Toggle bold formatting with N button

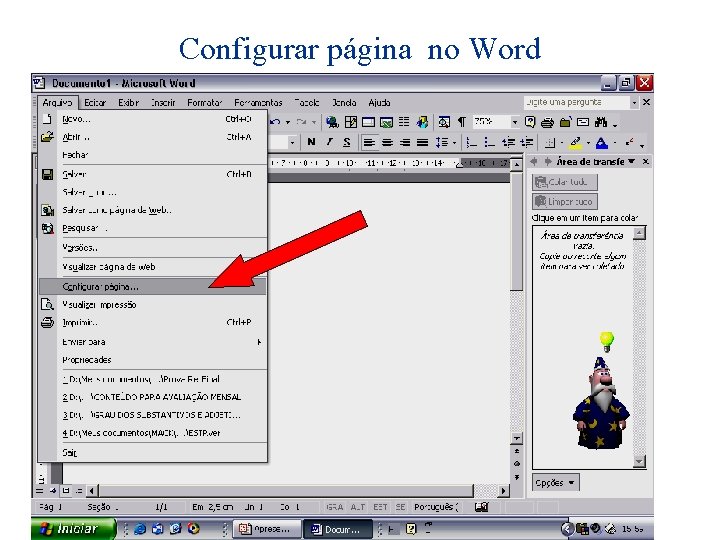click(x=311, y=142)
